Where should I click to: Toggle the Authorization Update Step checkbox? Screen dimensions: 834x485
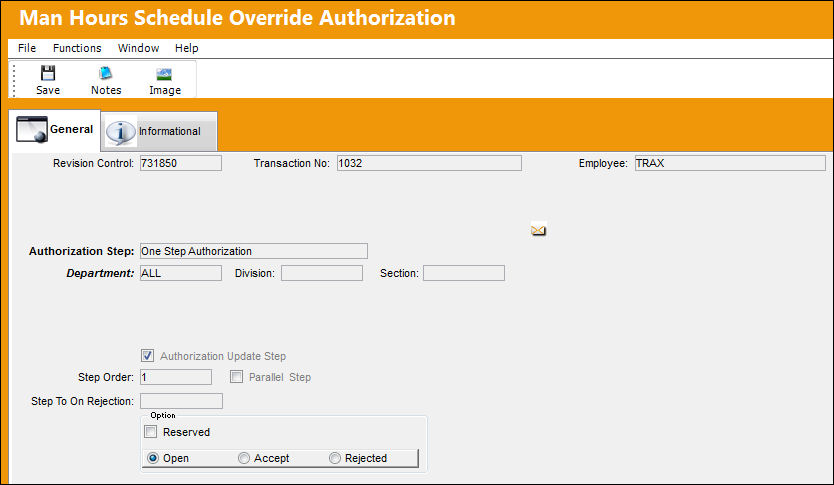click(x=147, y=356)
